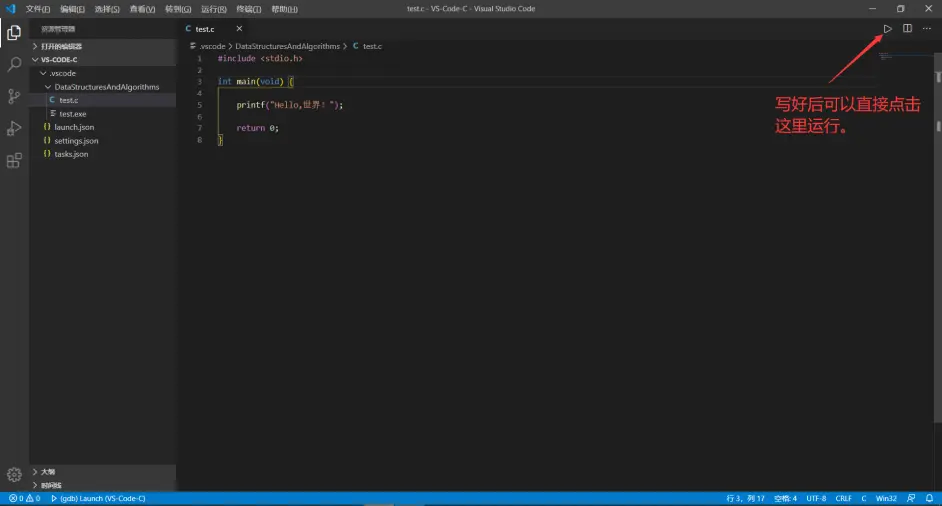Open launch.json in the explorer

(74, 127)
